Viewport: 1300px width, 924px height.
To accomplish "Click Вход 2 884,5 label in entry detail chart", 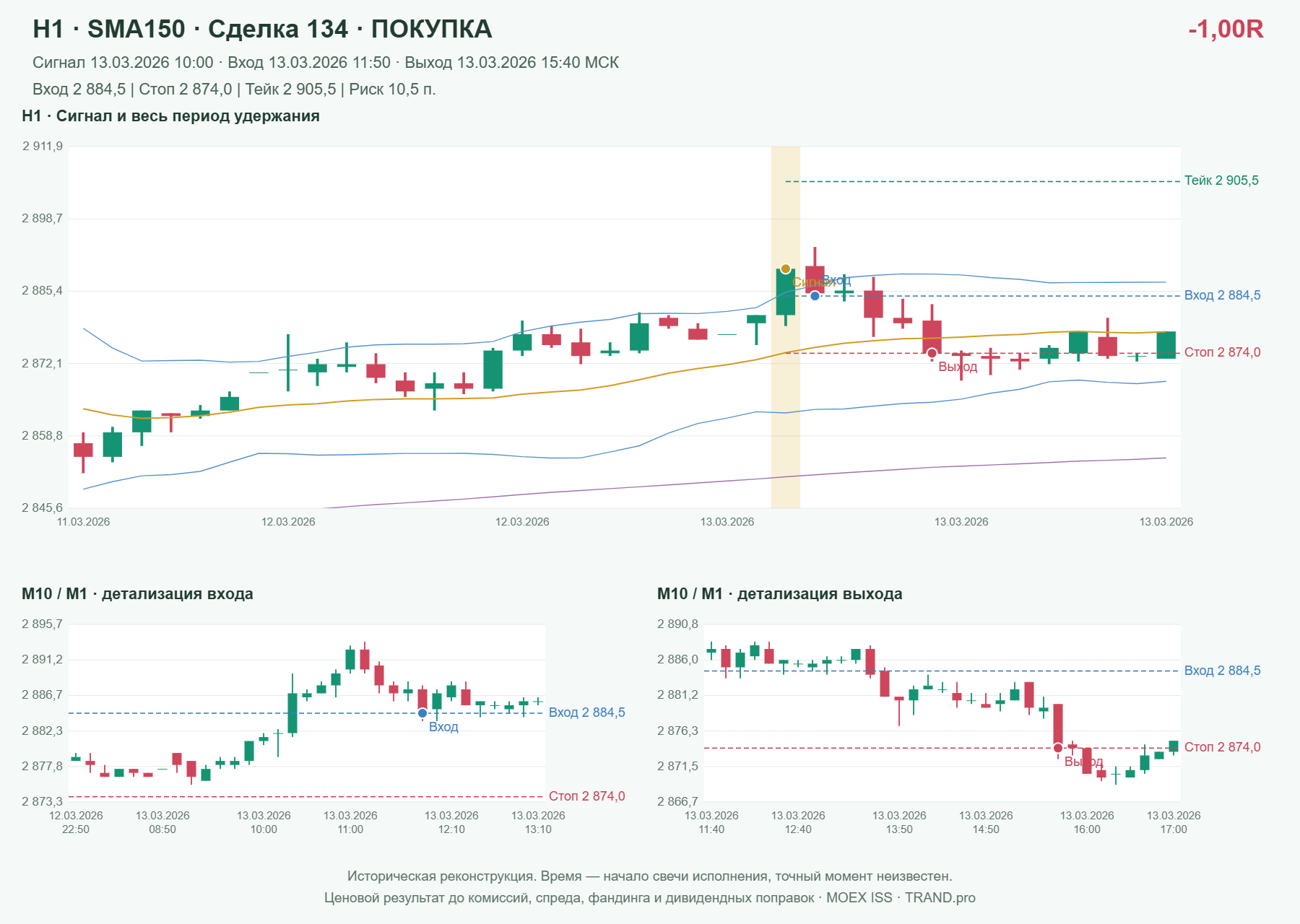I will [x=587, y=712].
